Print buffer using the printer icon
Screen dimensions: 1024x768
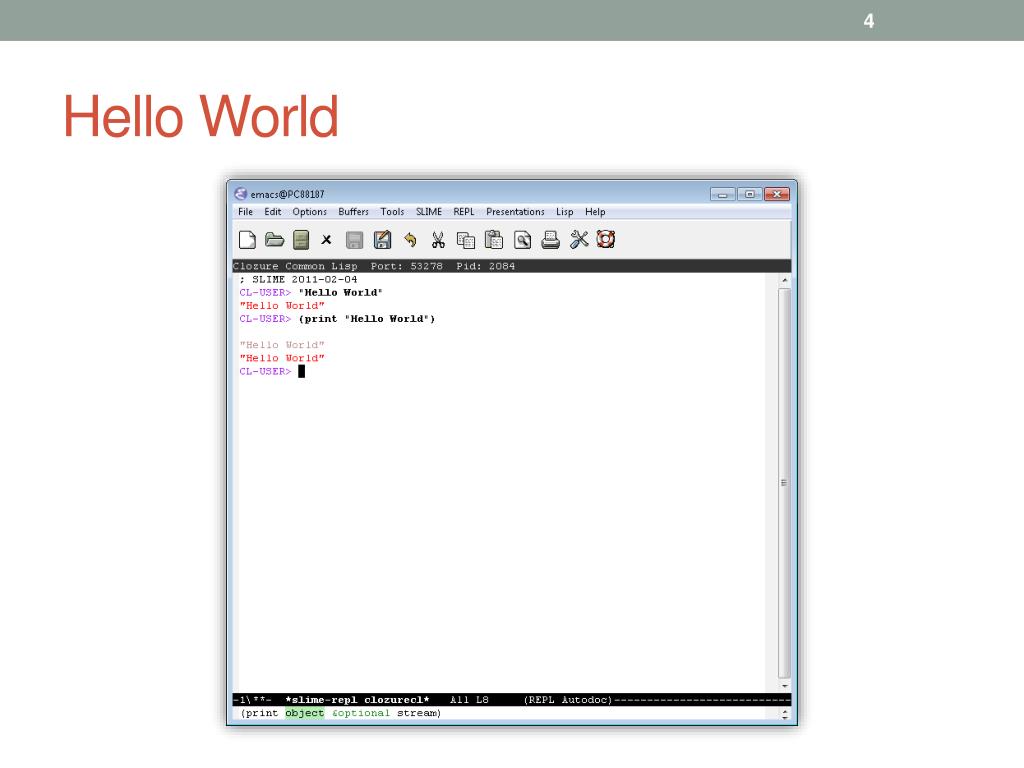click(x=550, y=240)
